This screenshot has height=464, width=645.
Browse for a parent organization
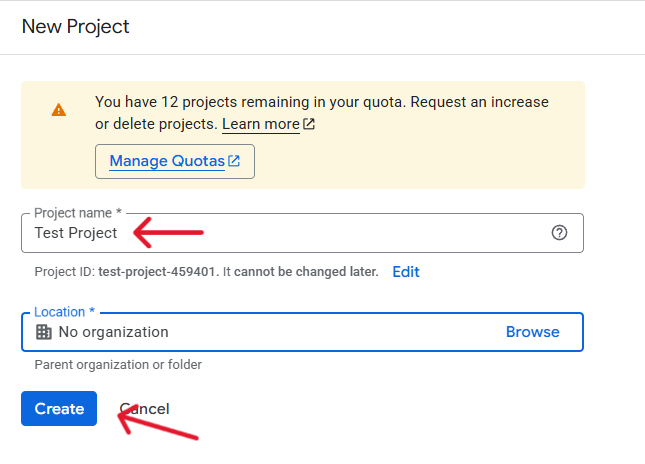532,332
